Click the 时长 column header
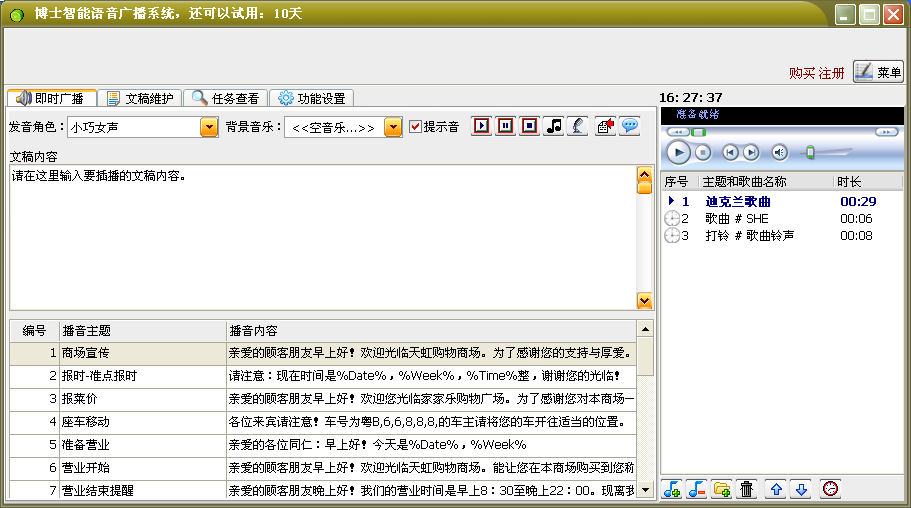This screenshot has width=911, height=508. click(868, 182)
